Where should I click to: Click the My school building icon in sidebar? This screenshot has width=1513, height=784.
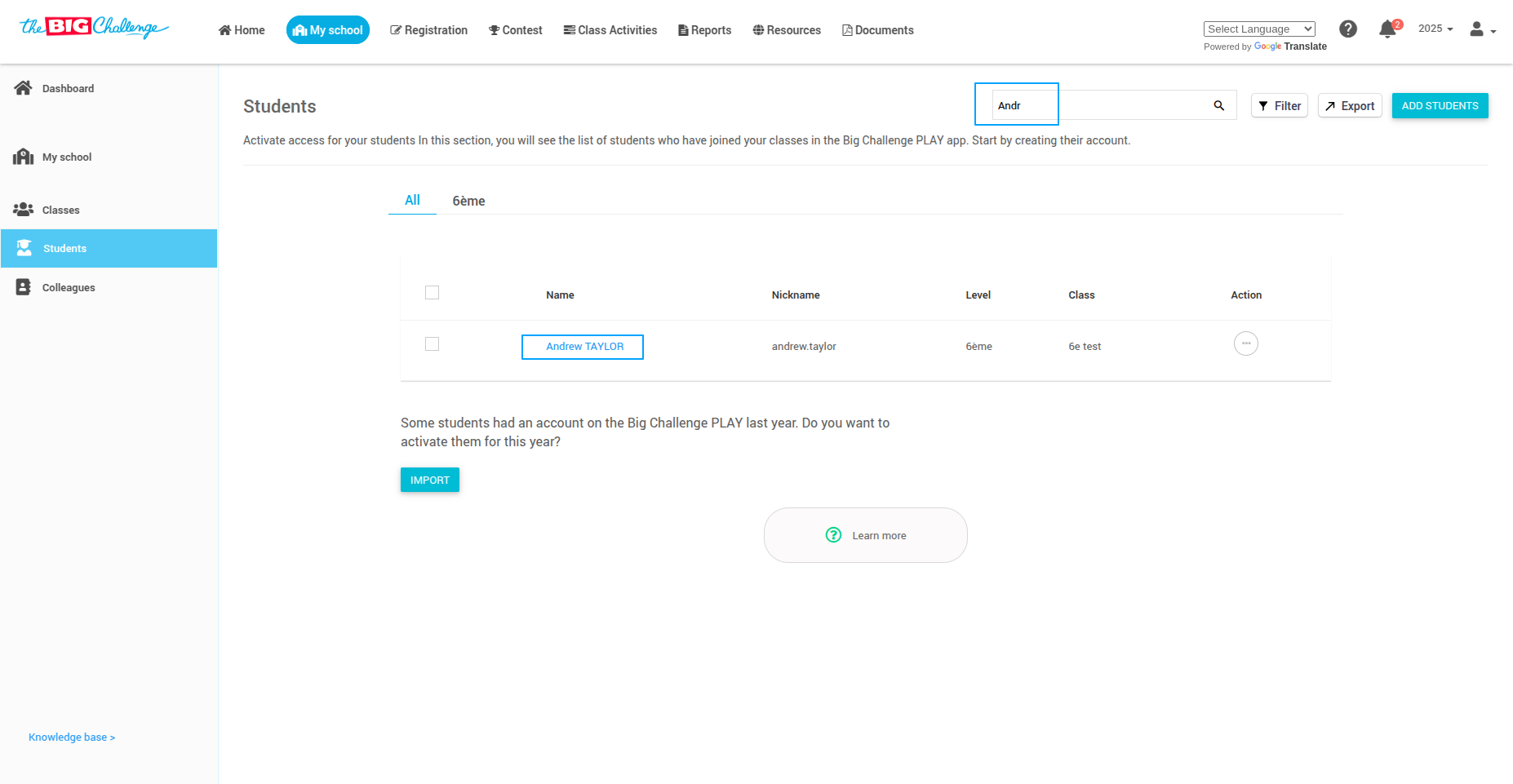23,157
